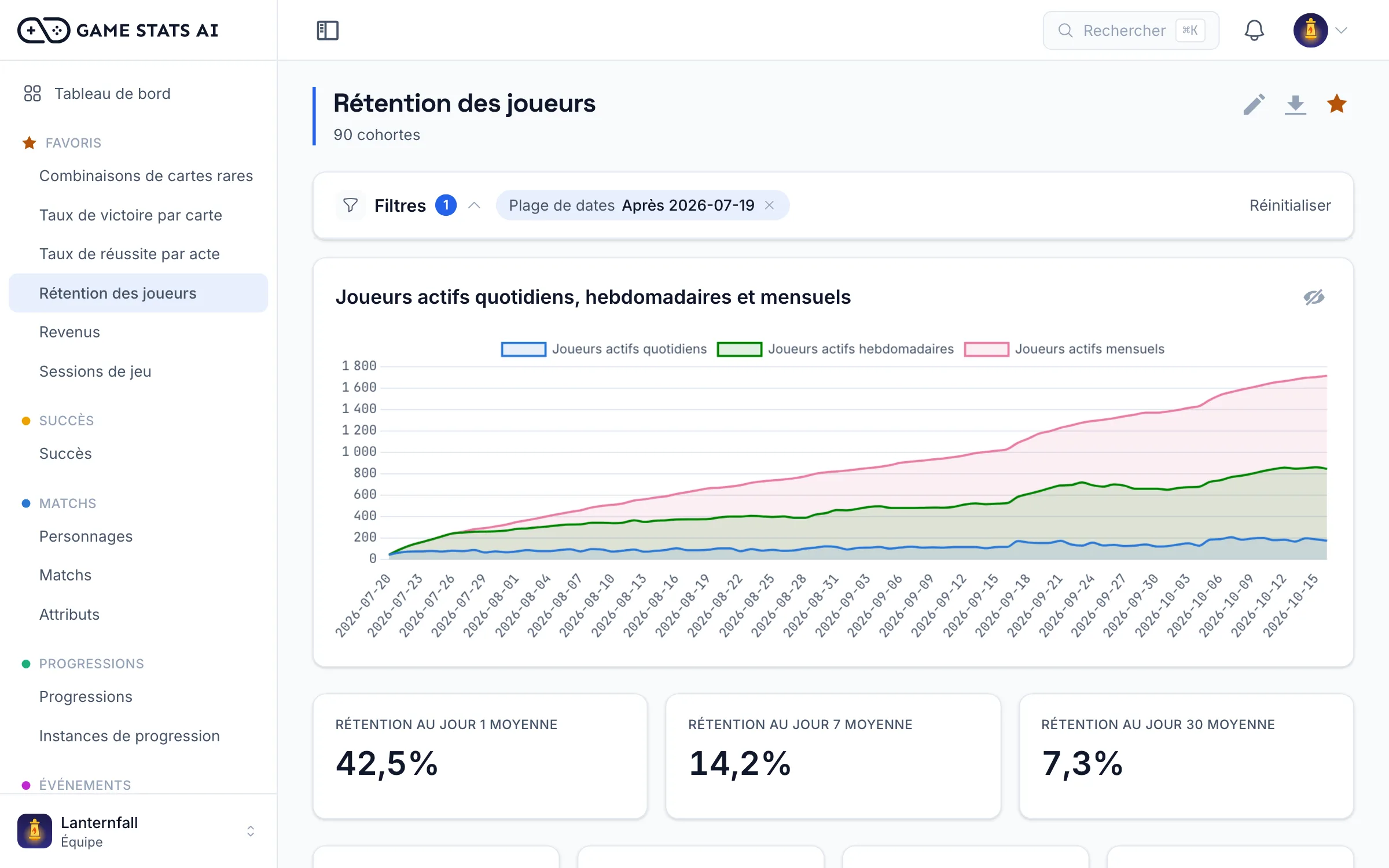1389x868 pixels.
Task: Open the Progressions page
Action: 138,697
